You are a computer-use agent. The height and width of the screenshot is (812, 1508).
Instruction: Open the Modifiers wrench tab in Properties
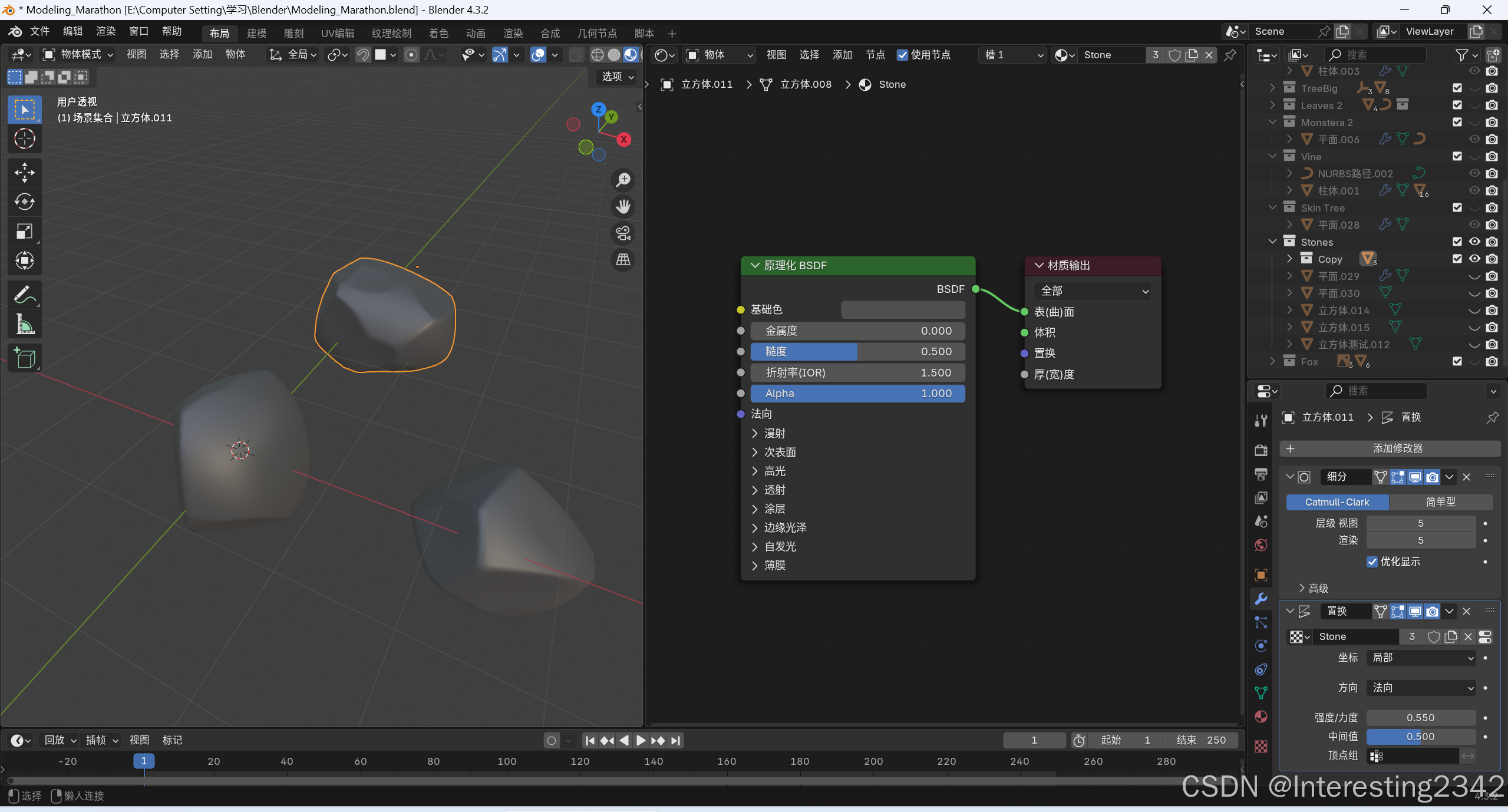coord(1261,599)
